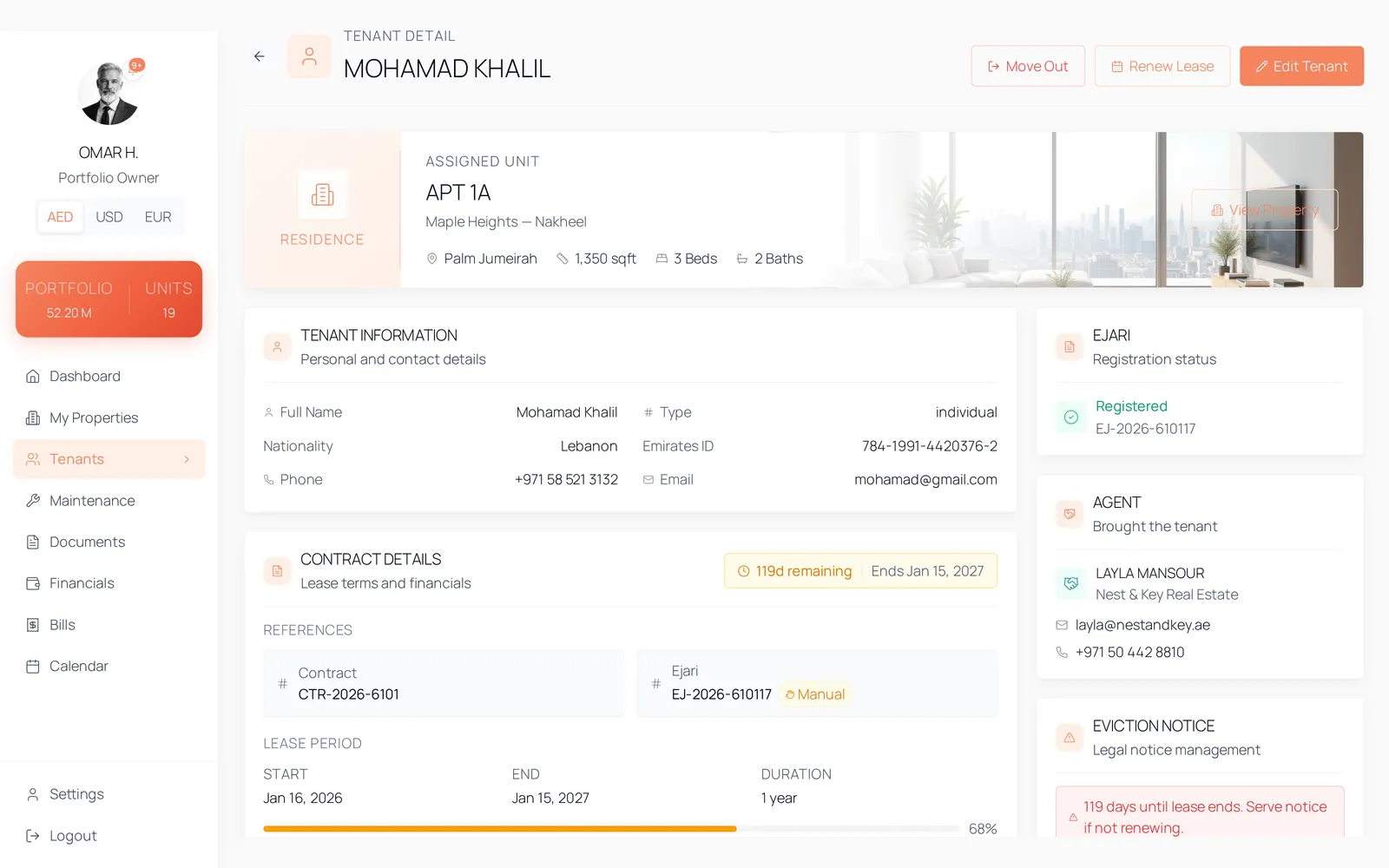
Task: Click the lease period progress bar
Action: [611, 829]
